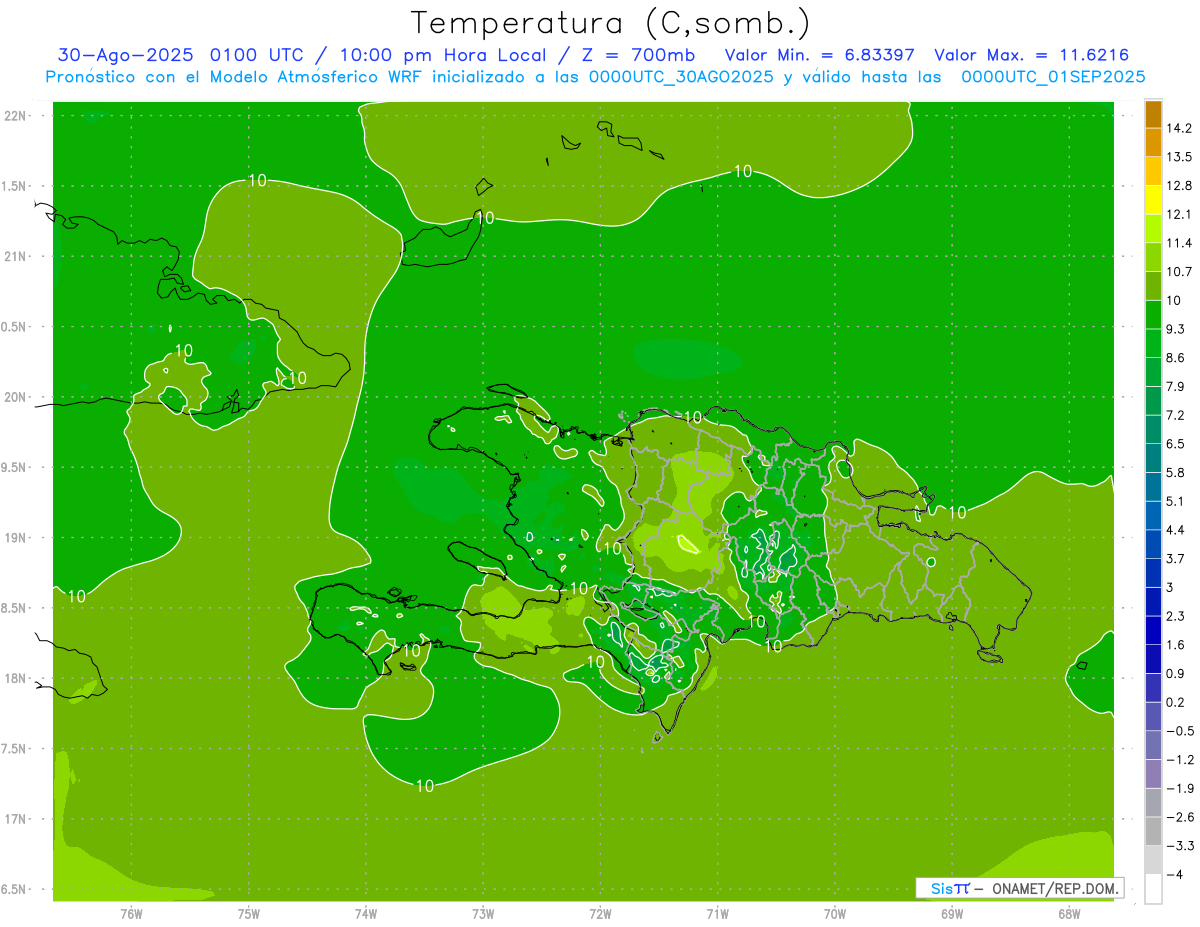Click the 5.1 color scale label
This screenshot has width=1200, height=927.
pyautogui.click(x=1175, y=501)
